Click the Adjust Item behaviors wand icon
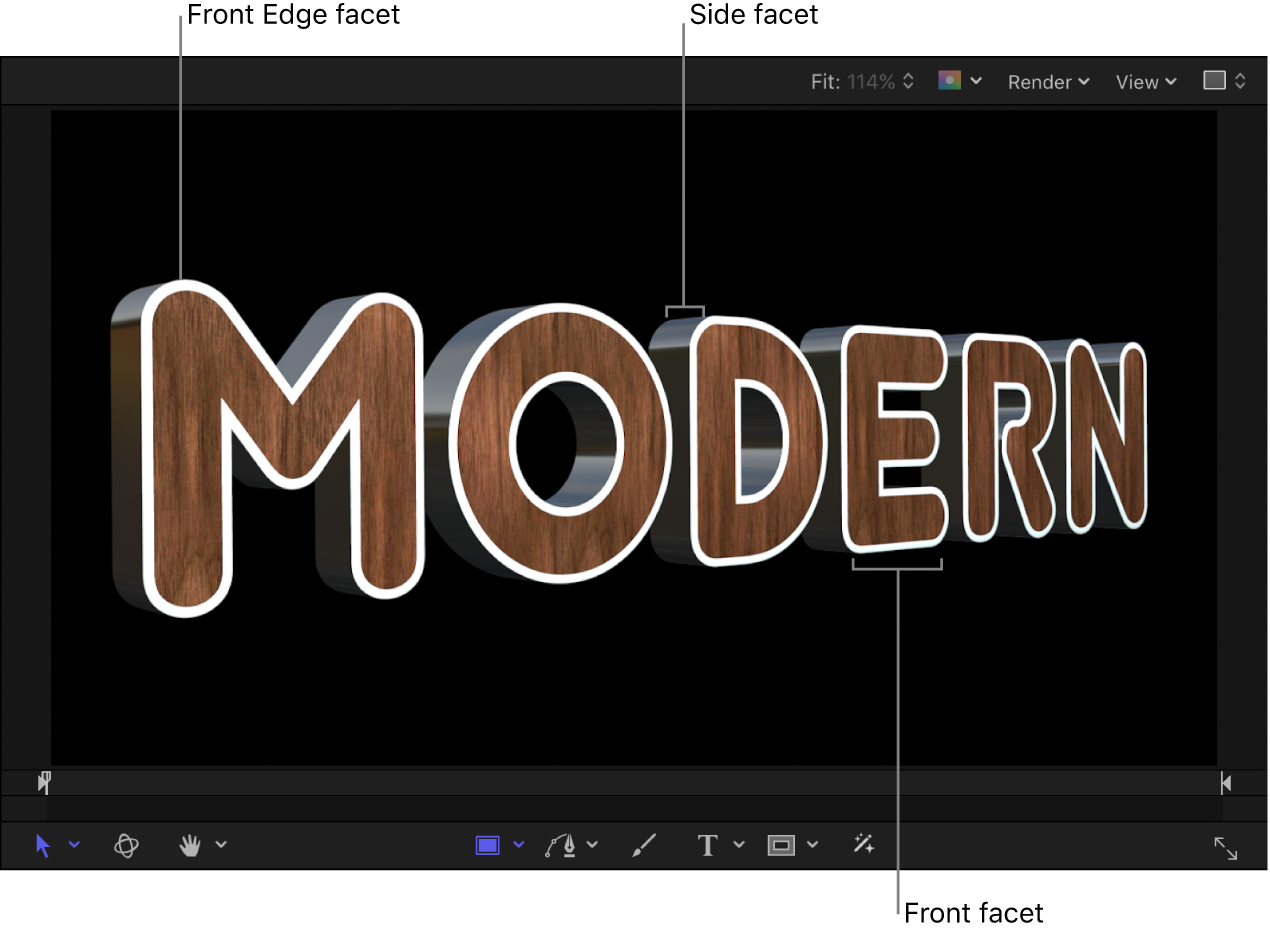 862,845
